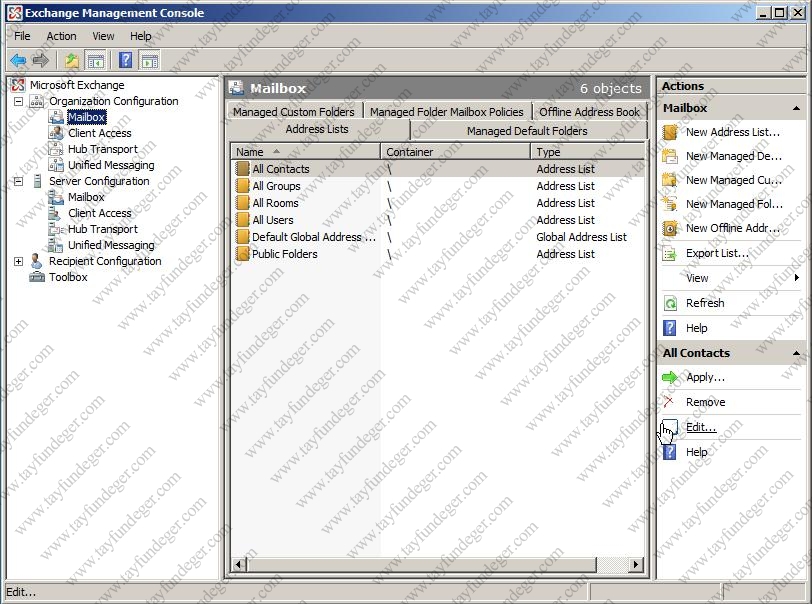Select the Address Lists tab

tap(317, 130)
